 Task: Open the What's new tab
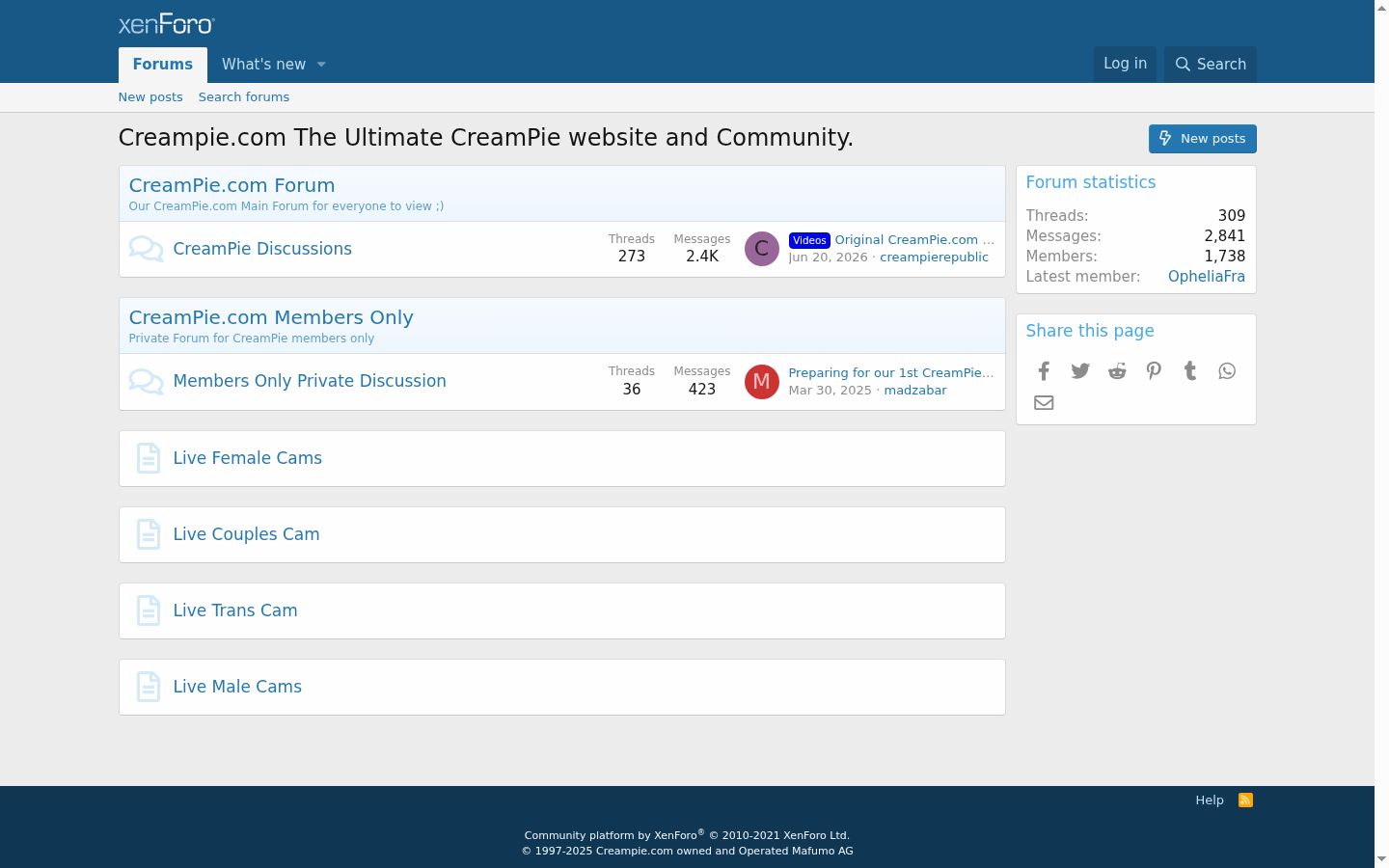point(263,65)
